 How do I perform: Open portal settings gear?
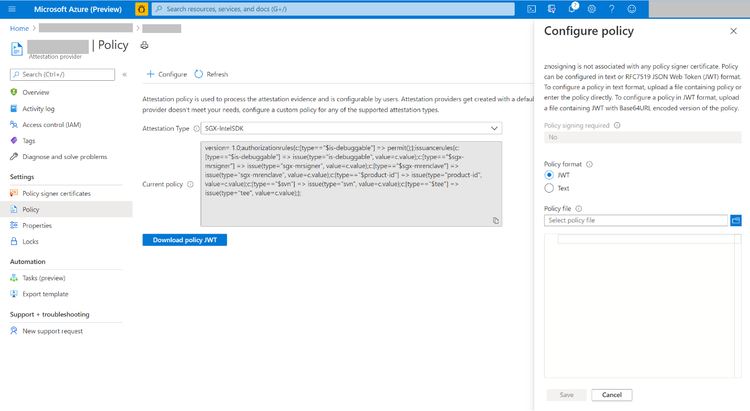coord(592,9)
